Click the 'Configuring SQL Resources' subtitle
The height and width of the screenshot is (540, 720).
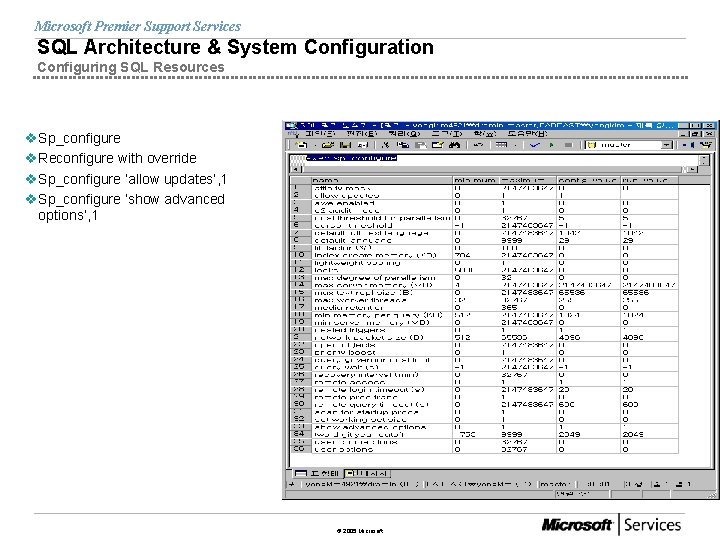tap(131, 67)
